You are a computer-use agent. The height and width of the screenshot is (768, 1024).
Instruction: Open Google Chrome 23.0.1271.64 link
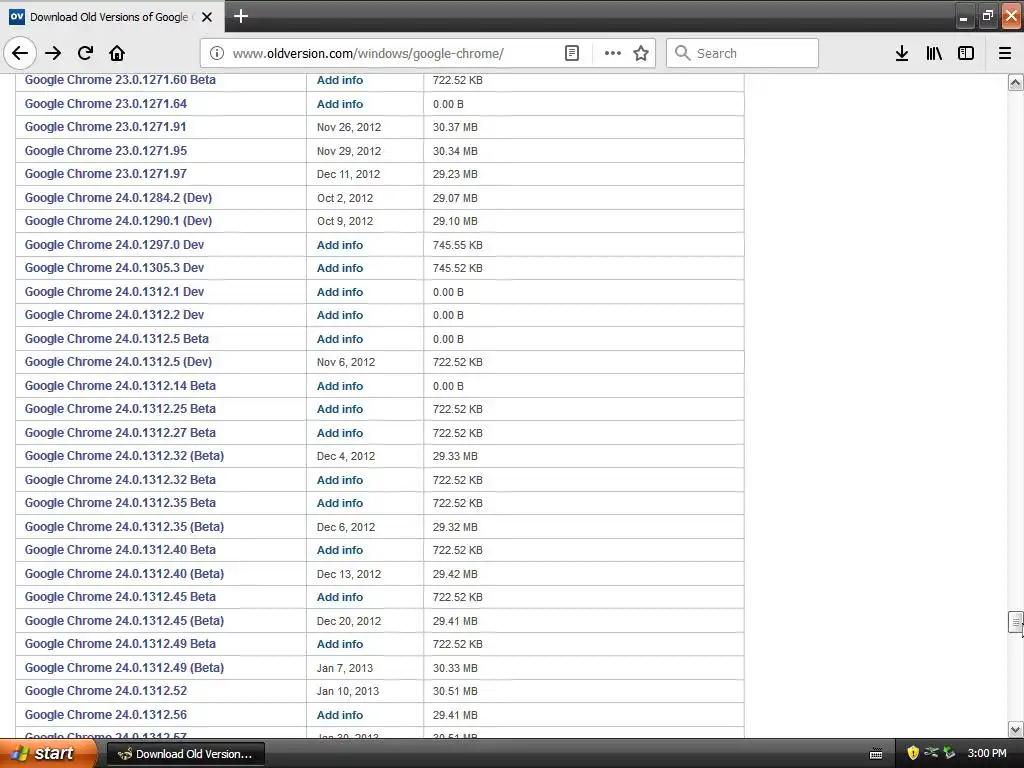[x=106, y=104]
